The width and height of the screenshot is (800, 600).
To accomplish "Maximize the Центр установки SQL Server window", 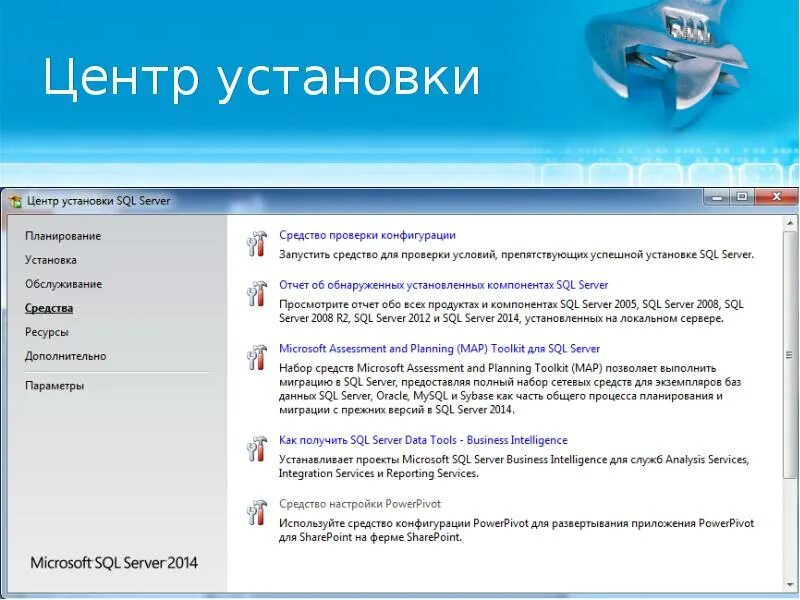I will [x=742, y=197].
